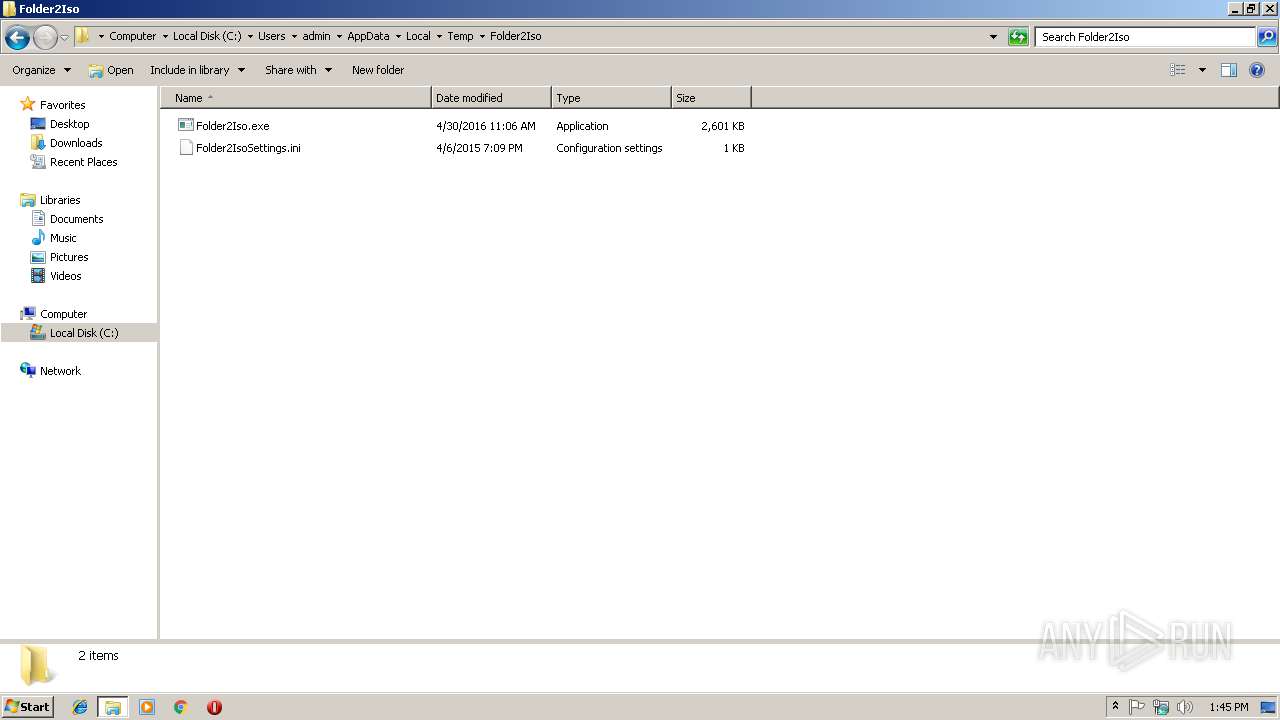Expand dropdown arrow after Users breadcrumb

pyautogui.click(x=294, y=36)
